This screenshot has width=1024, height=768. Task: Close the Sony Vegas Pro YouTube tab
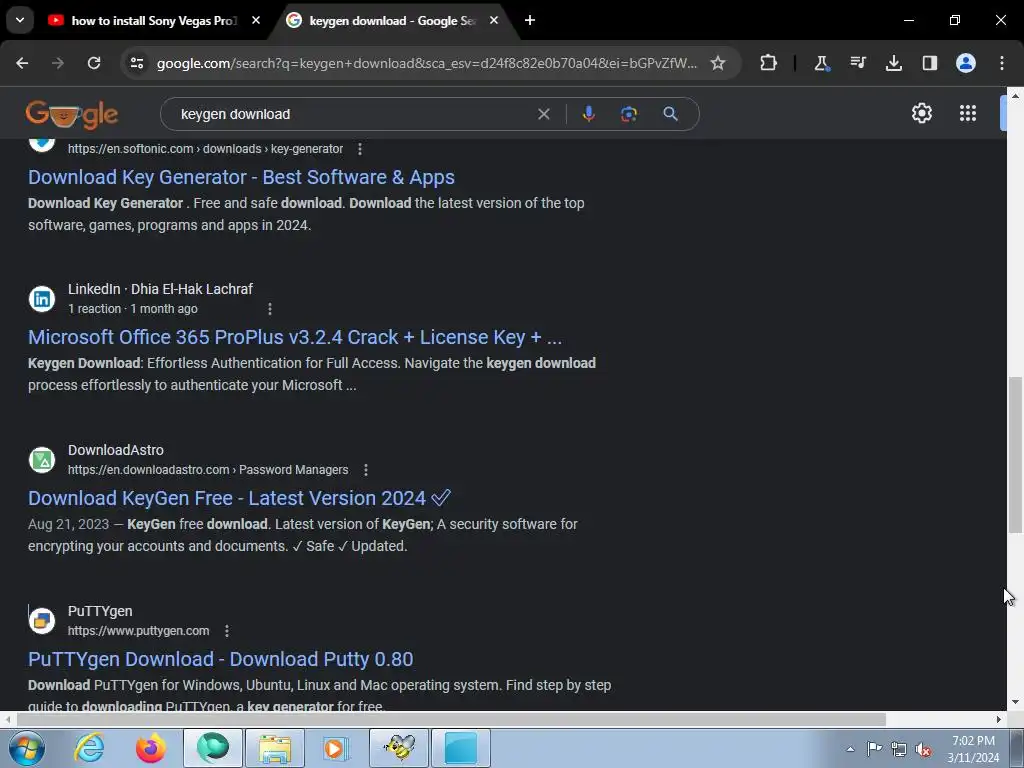click(x=256, y=21)
